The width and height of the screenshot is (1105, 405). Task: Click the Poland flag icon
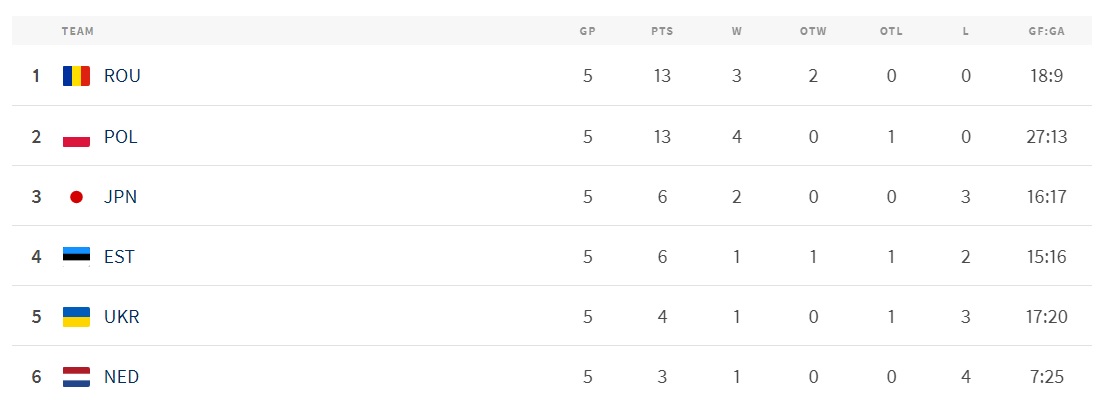pyautogui.click(x=76, y=137)
